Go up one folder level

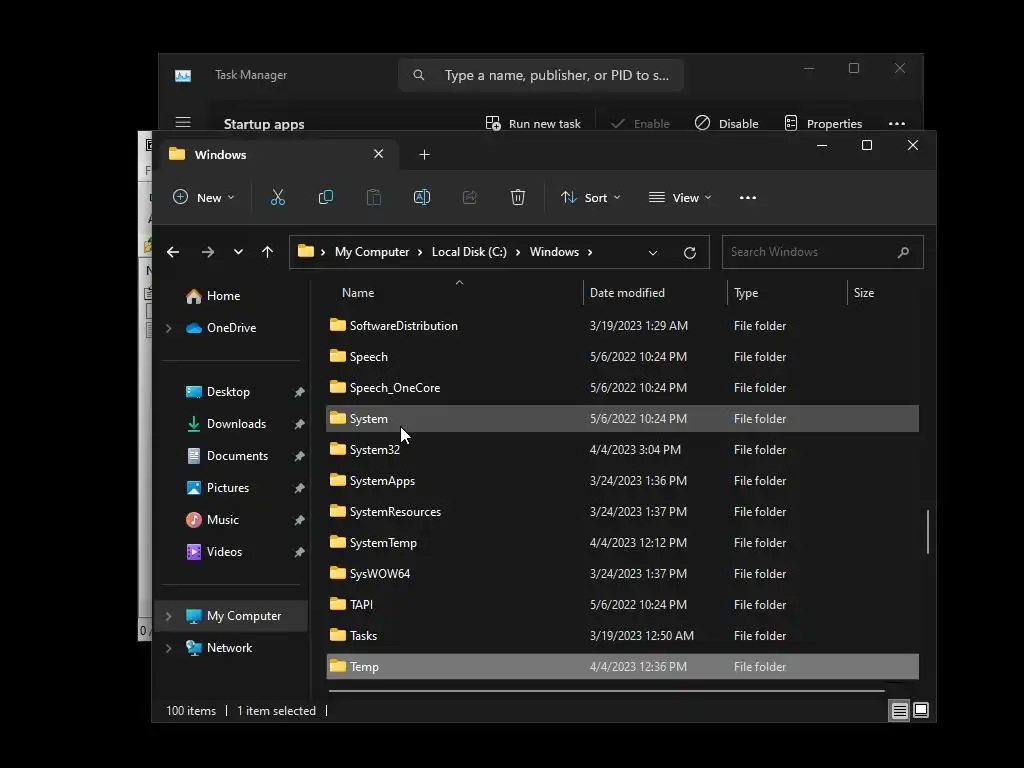[x=267, y=252]
